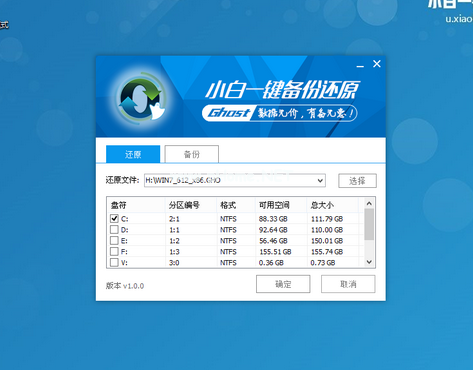Image resolution: width=473 pixels, height=370 pixels.
Task: Select partition number 1:2 cell
Action: tap(174, 241)
